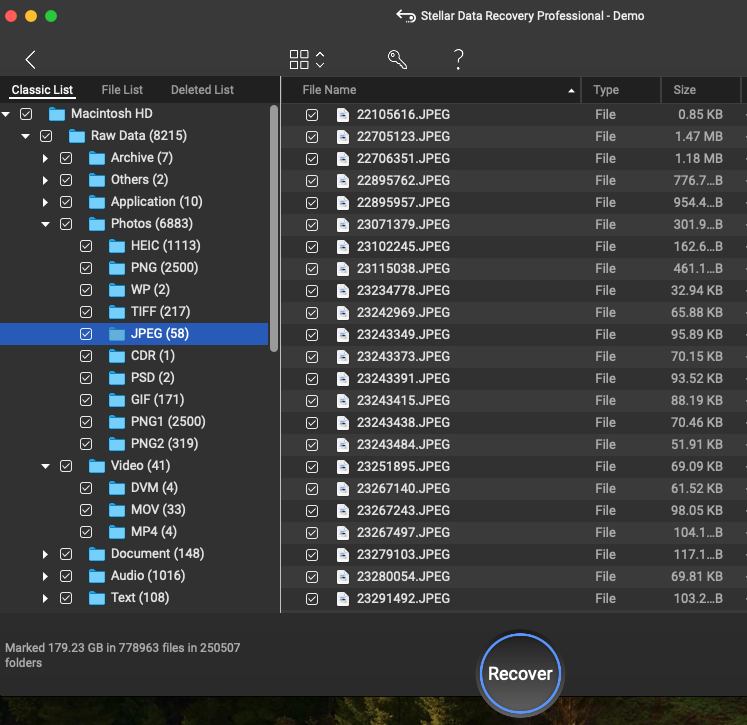Click the MOV folder icon
This screenshot has width=747, height=725.
(117, 510)
